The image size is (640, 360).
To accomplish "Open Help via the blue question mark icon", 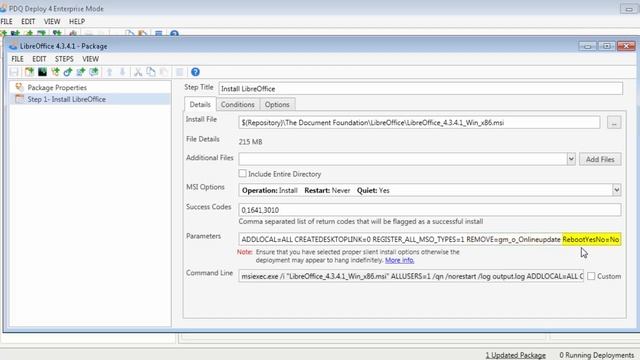I will click(195, 72).
